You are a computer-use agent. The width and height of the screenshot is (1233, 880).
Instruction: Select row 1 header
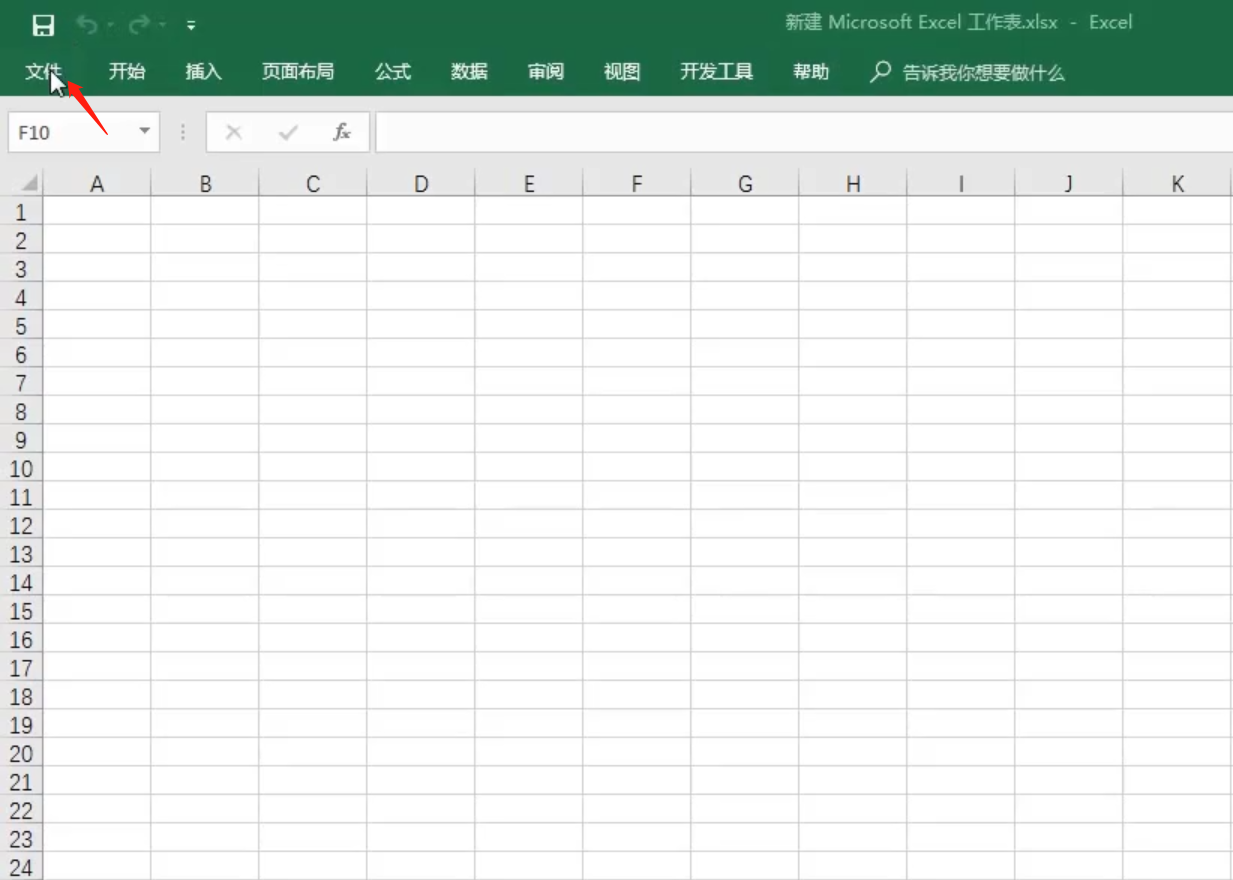(21, 211)
